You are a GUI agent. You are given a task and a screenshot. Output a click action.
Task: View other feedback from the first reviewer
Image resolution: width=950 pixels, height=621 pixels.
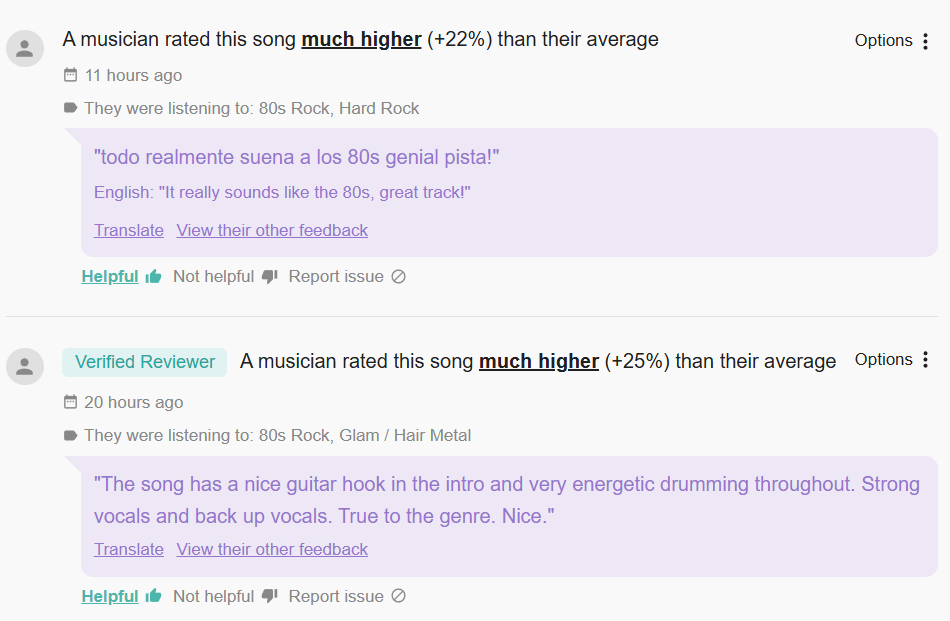point(272,231)
